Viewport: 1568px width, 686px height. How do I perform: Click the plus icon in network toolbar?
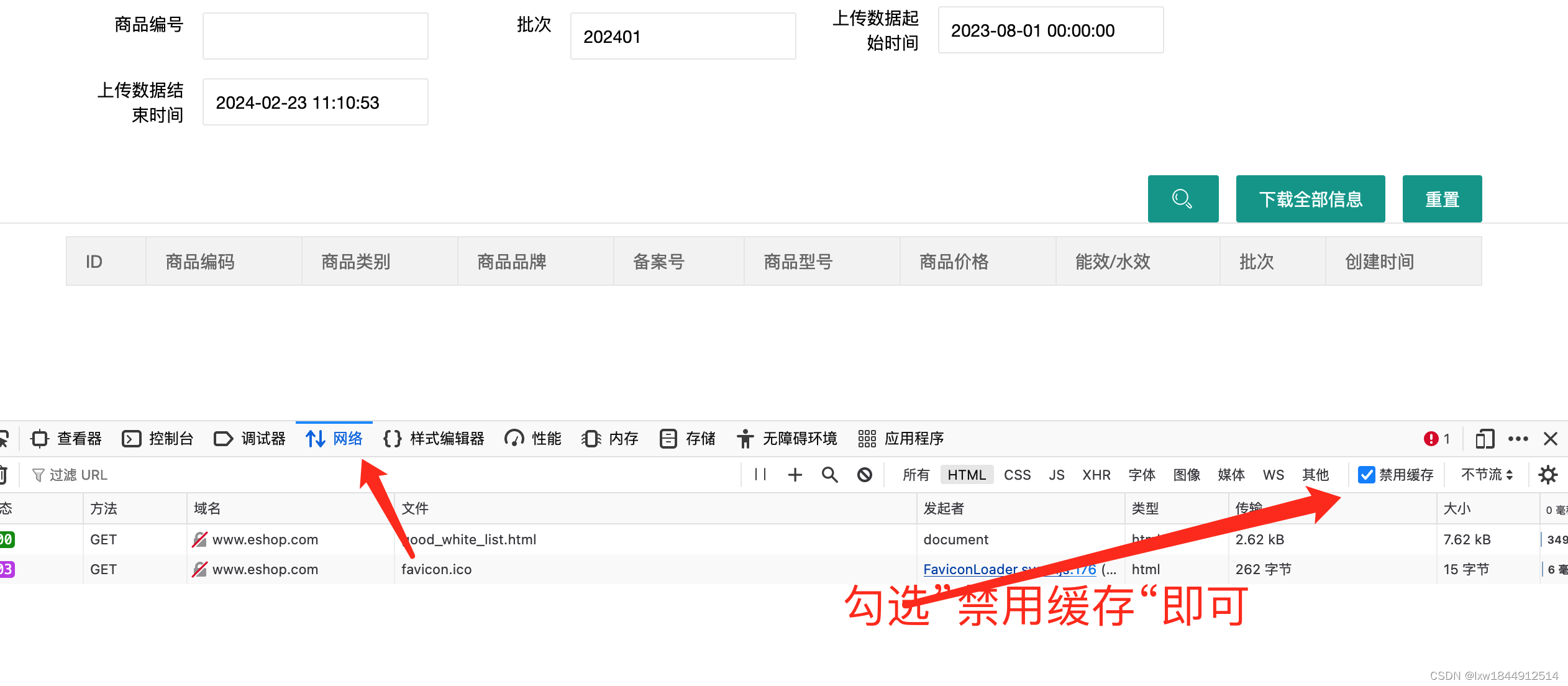tap(795, 475)
